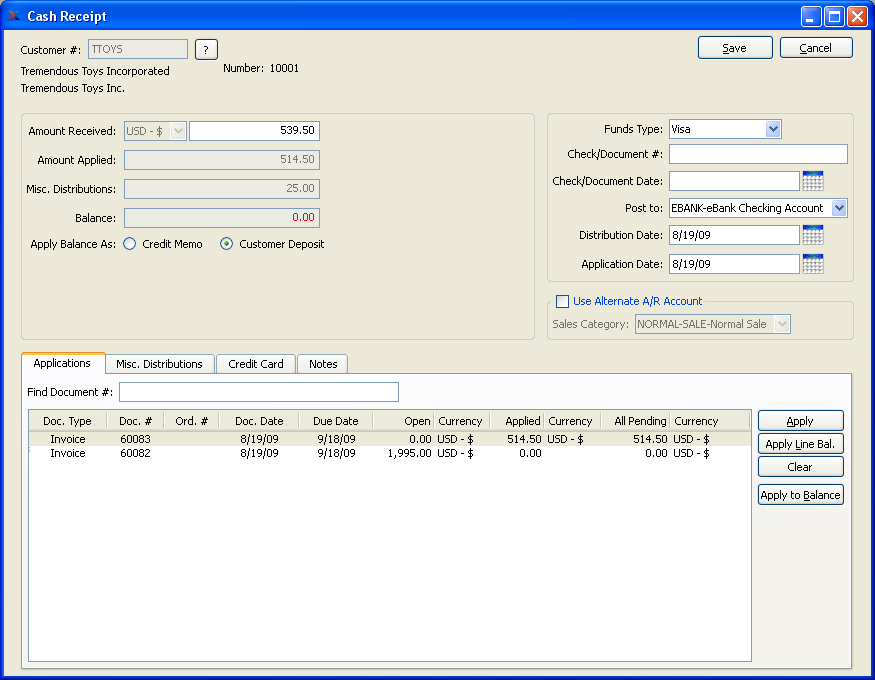The image size is (875, 680).
Task: Click the Apply Line Bal. button
Action: click(x=800, y=444)
